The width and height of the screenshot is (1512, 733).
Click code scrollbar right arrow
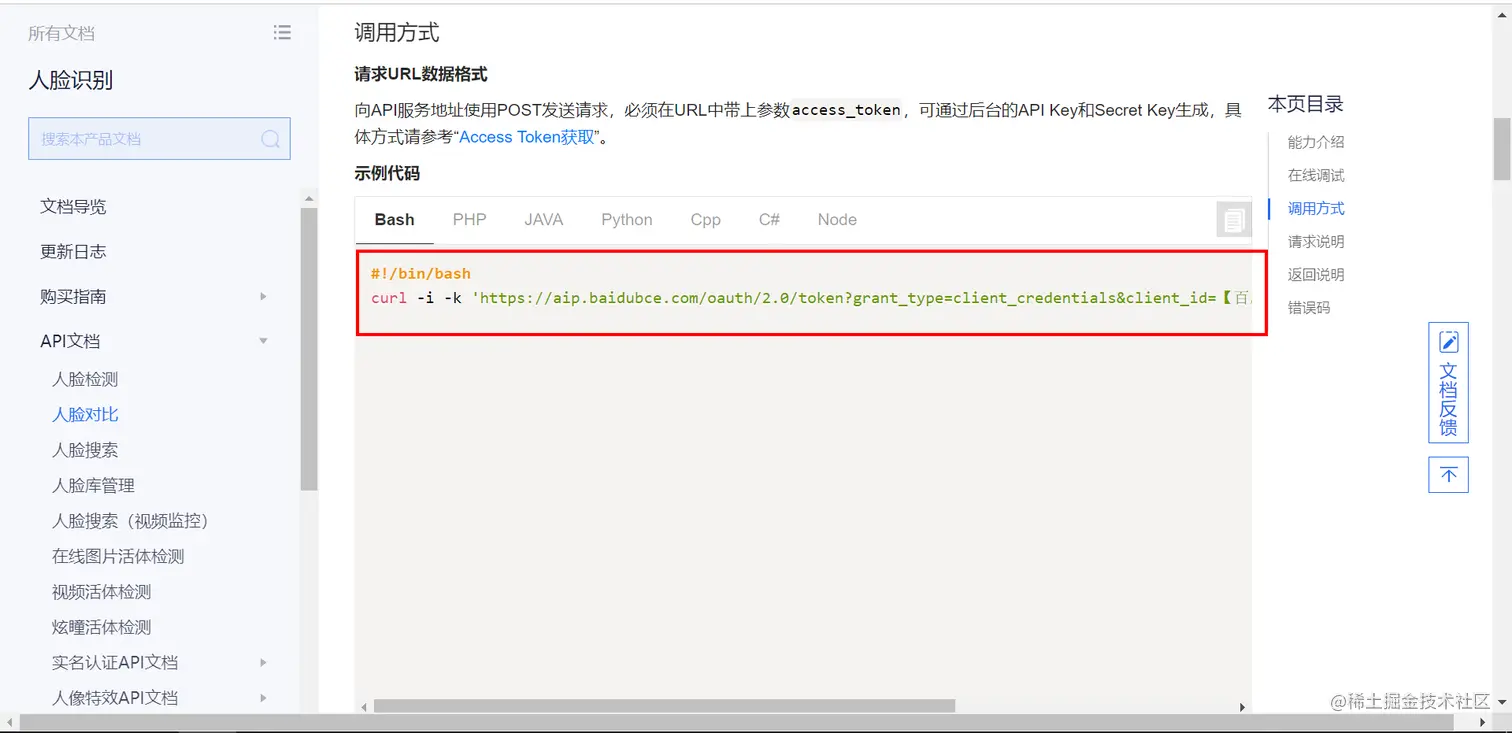(1243, 706)
